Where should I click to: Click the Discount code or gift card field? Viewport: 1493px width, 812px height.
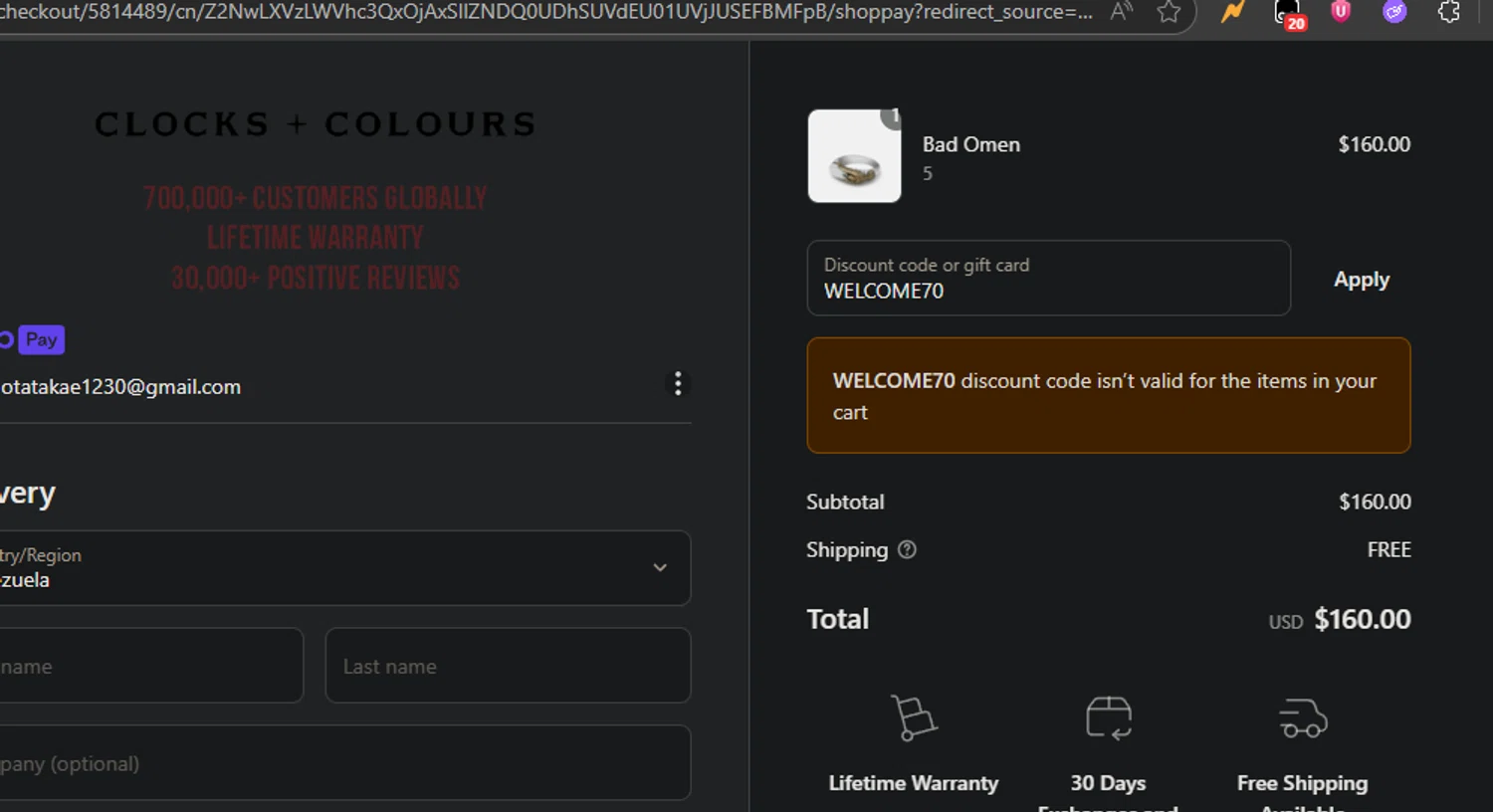1049,278
